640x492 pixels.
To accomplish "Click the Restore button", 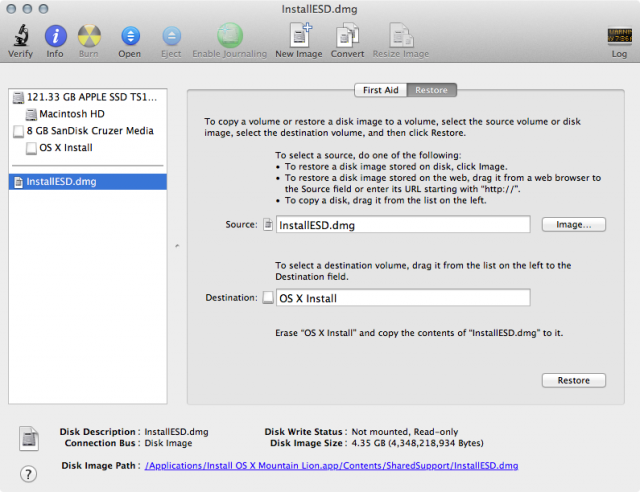I will click(573, 380).
